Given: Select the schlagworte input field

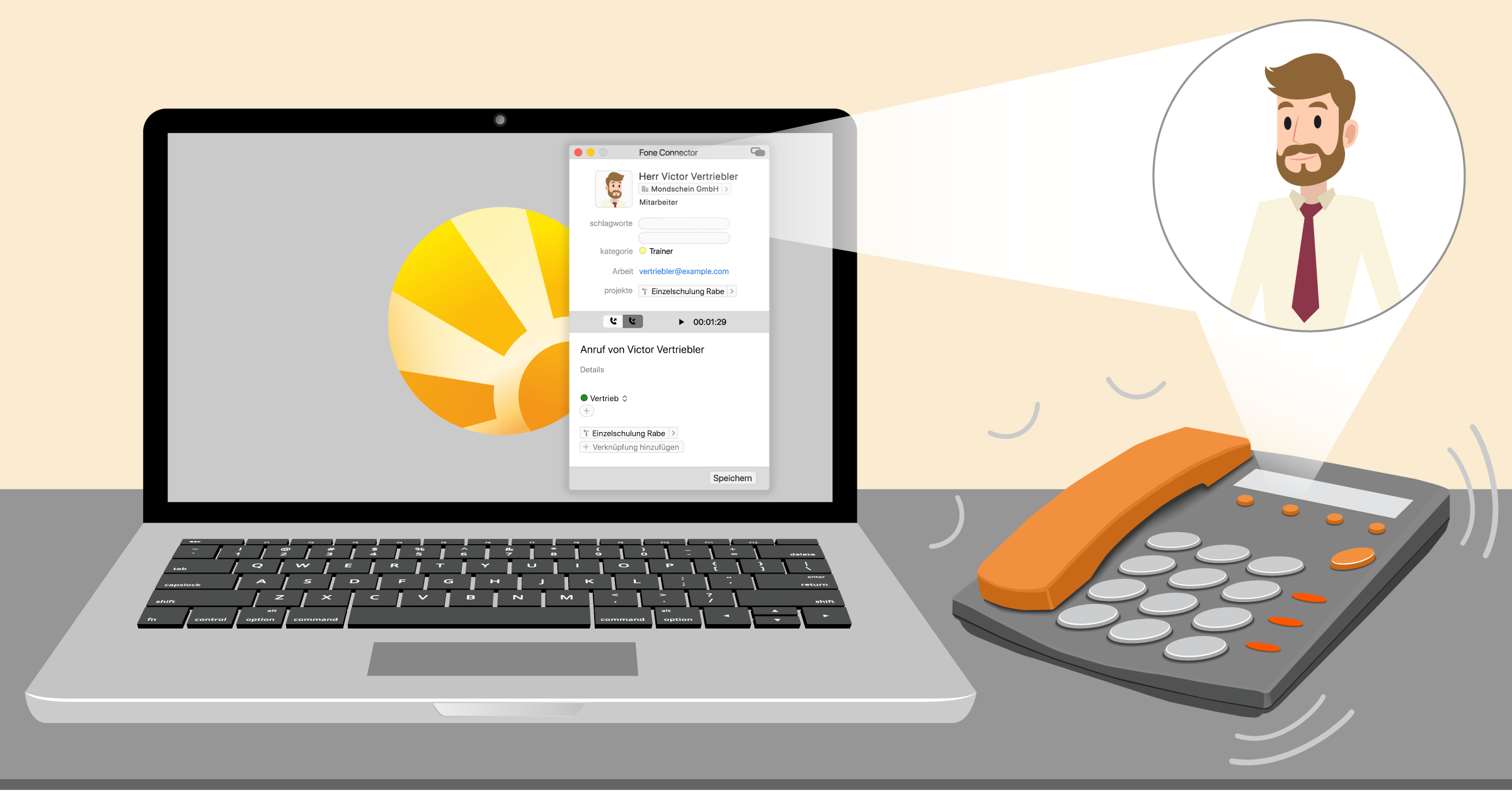Looking at the screenshot, I should pos(684,223).
